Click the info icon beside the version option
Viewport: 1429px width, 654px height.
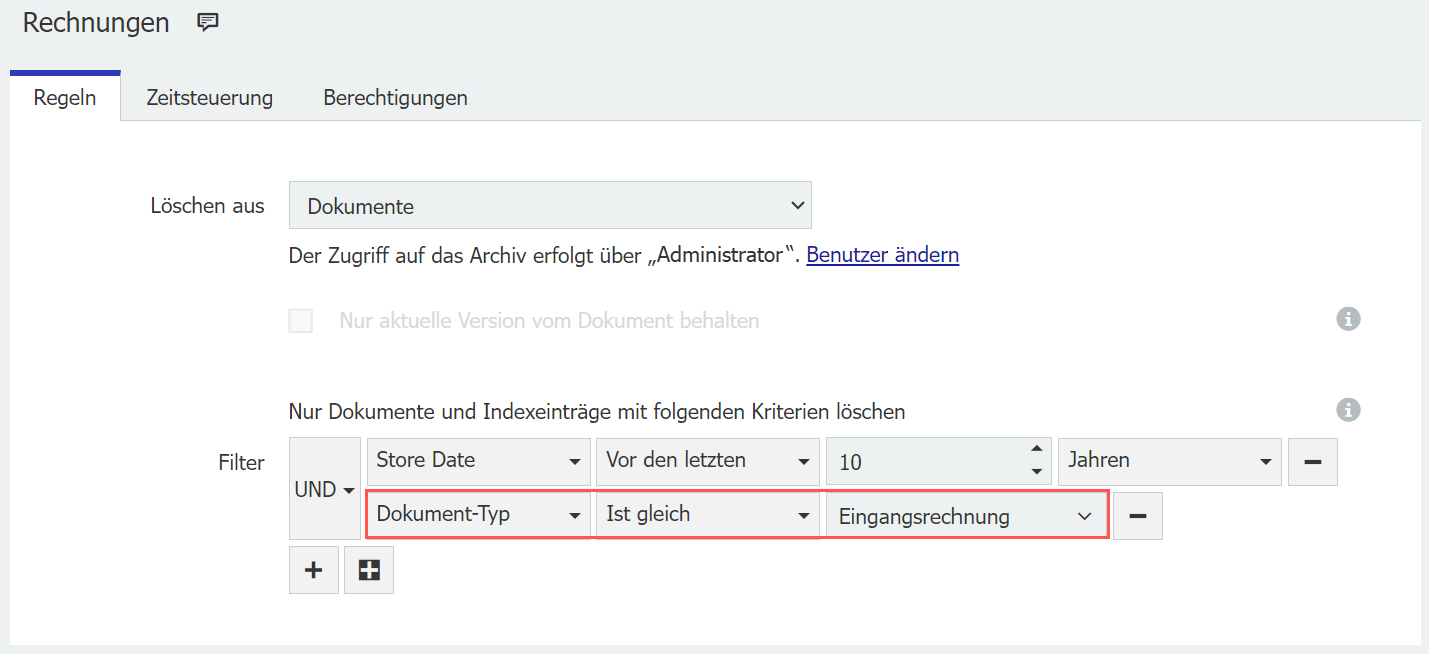click(x=1347, y=318)
